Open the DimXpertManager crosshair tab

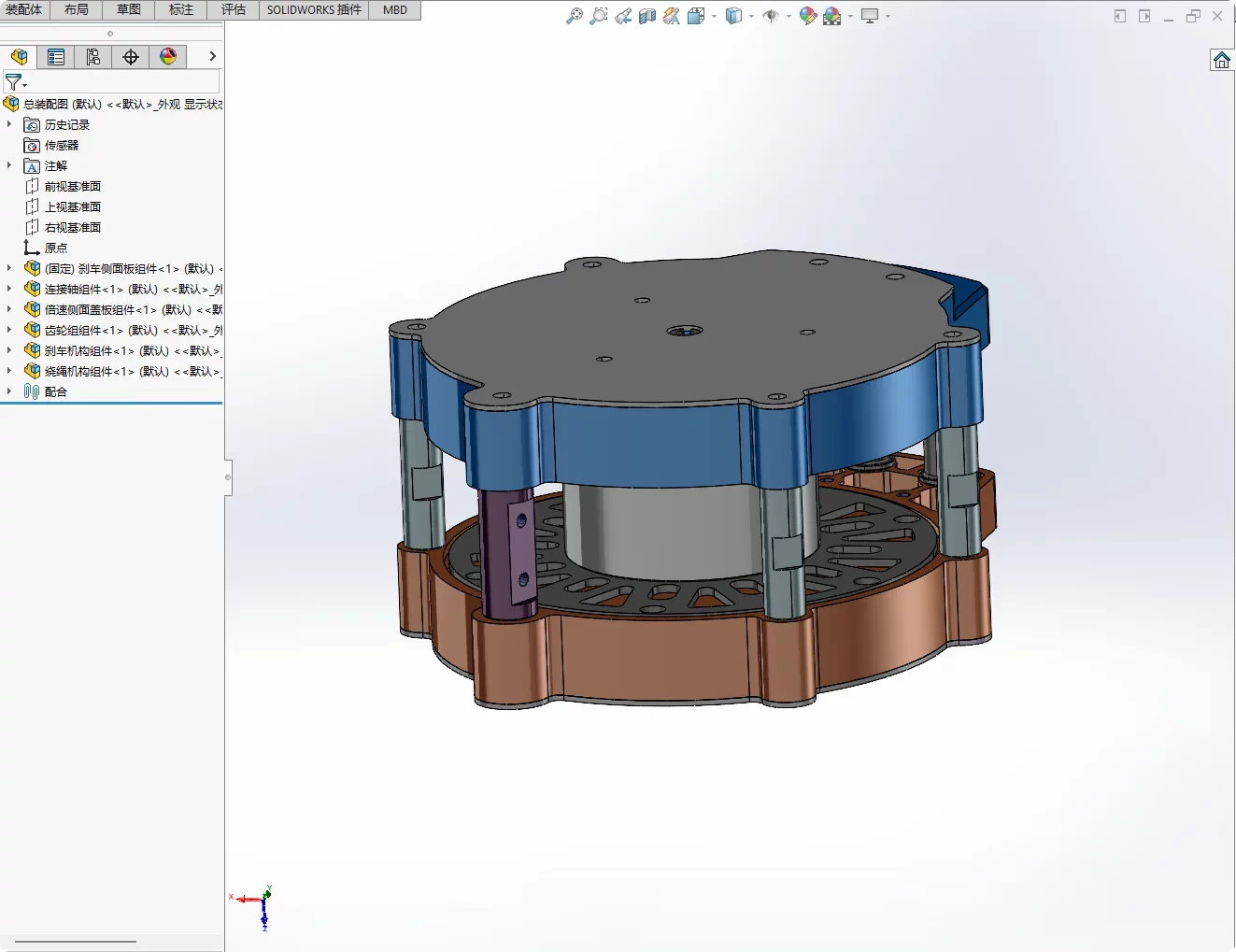[131, 56]
